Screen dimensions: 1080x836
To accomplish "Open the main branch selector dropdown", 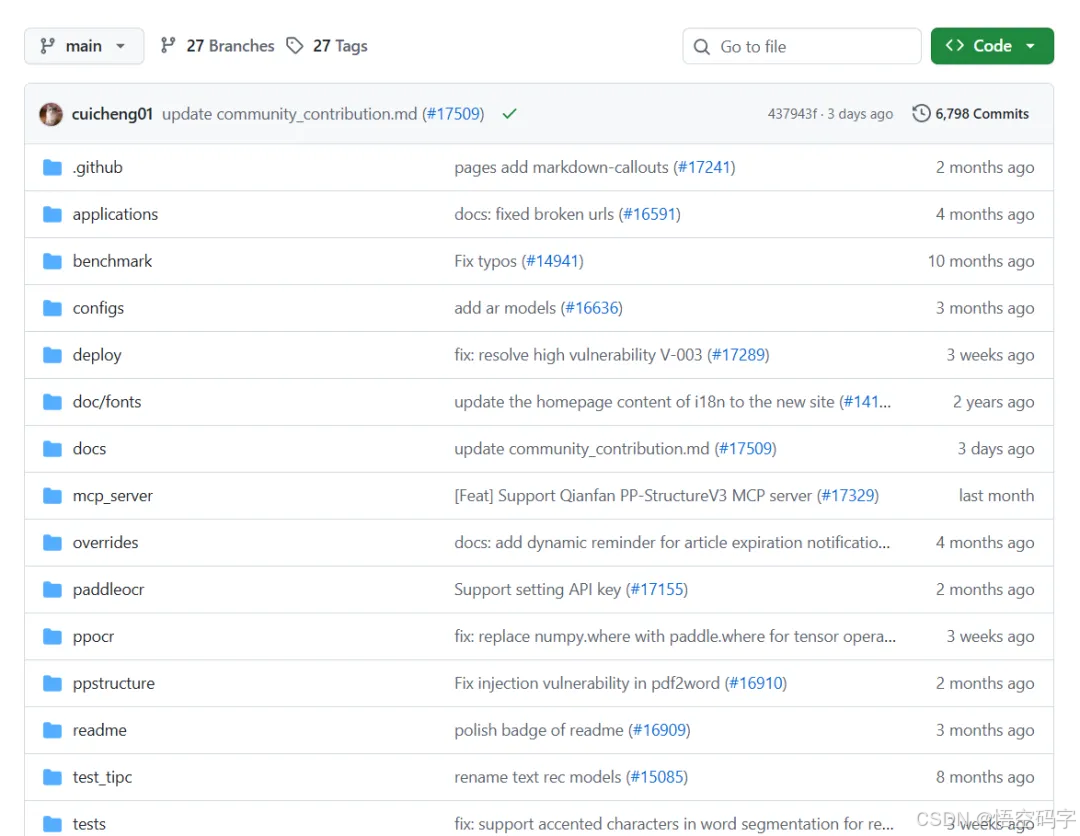I will [84, 46].
